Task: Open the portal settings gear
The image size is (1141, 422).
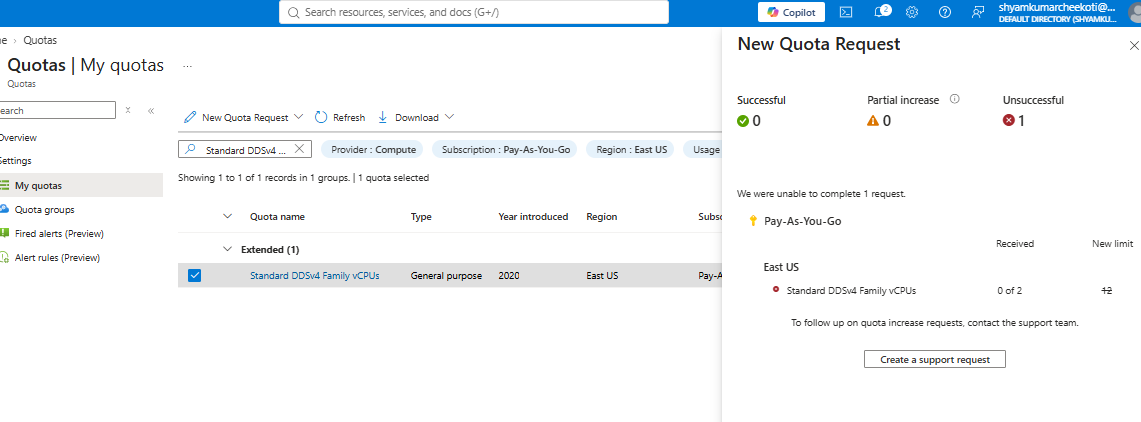Action: (x=912, y=12)
